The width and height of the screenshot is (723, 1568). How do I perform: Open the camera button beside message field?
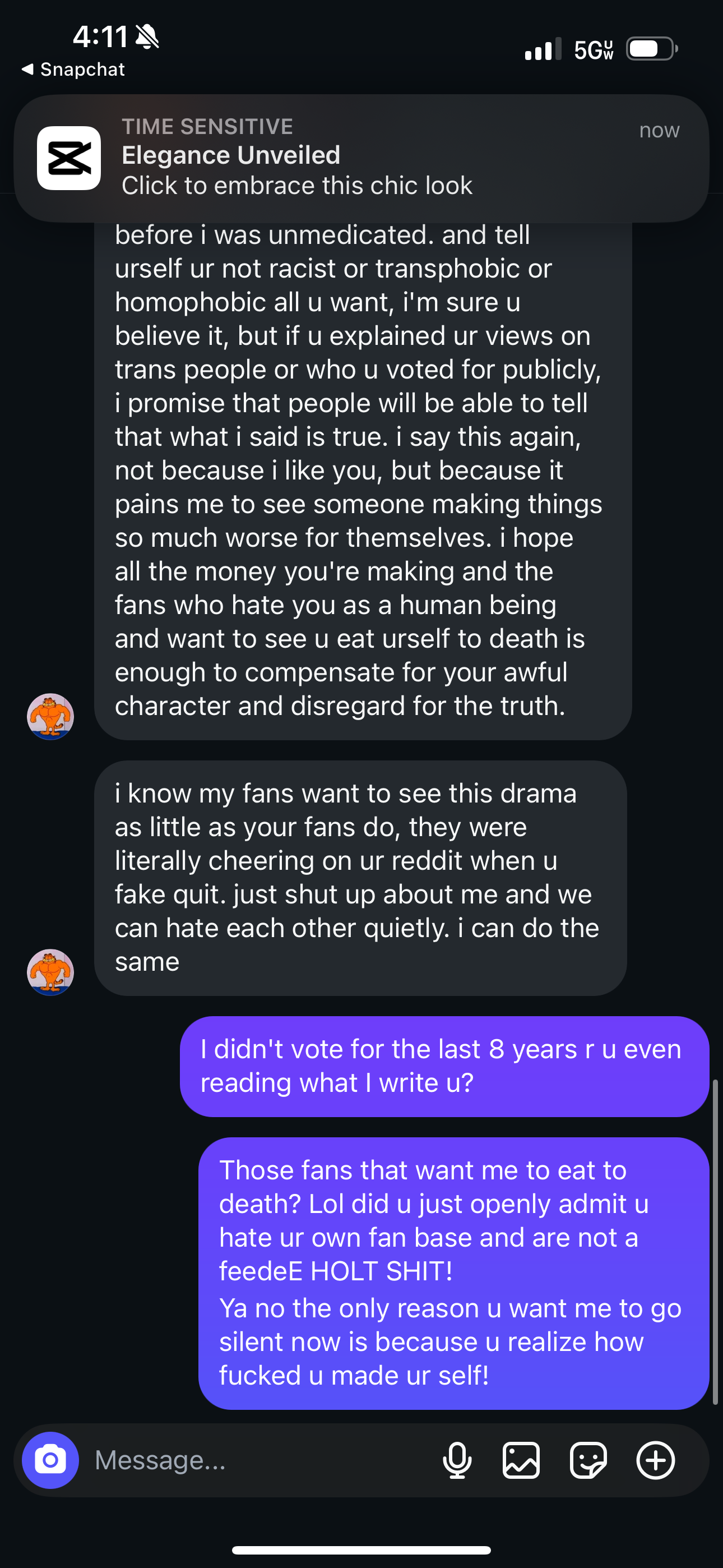(50, 1460)
